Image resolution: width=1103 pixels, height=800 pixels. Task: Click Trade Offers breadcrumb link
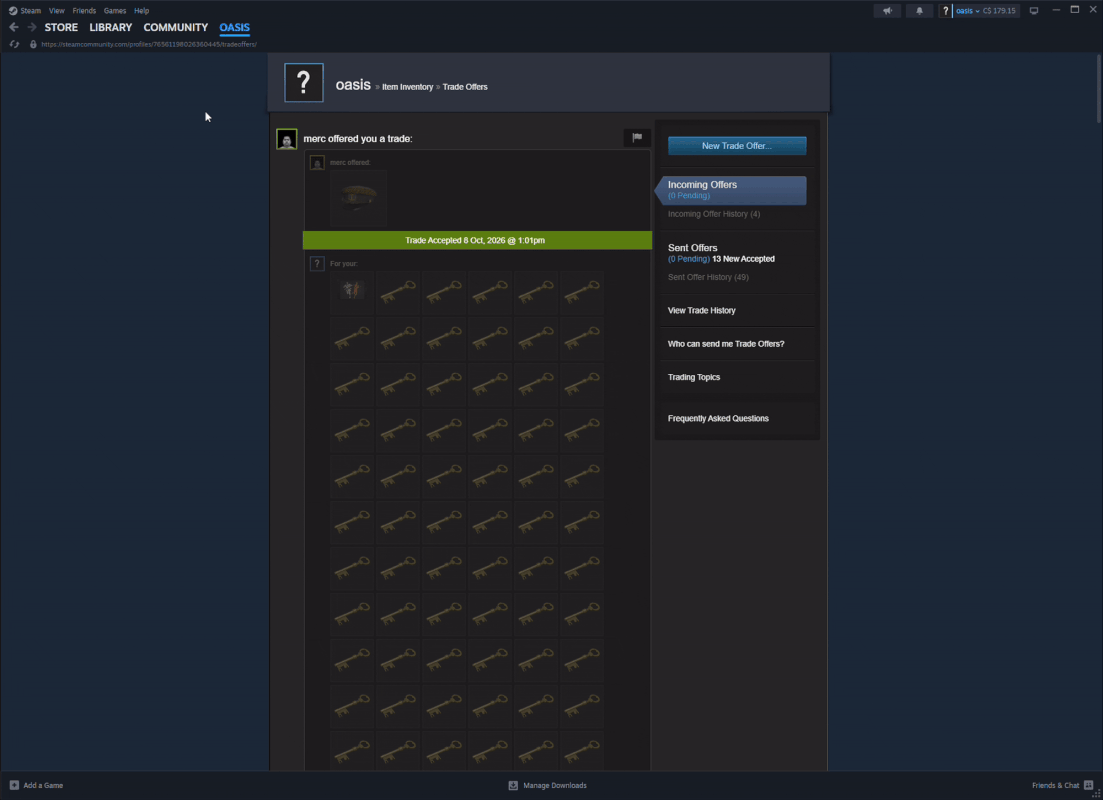465,87
